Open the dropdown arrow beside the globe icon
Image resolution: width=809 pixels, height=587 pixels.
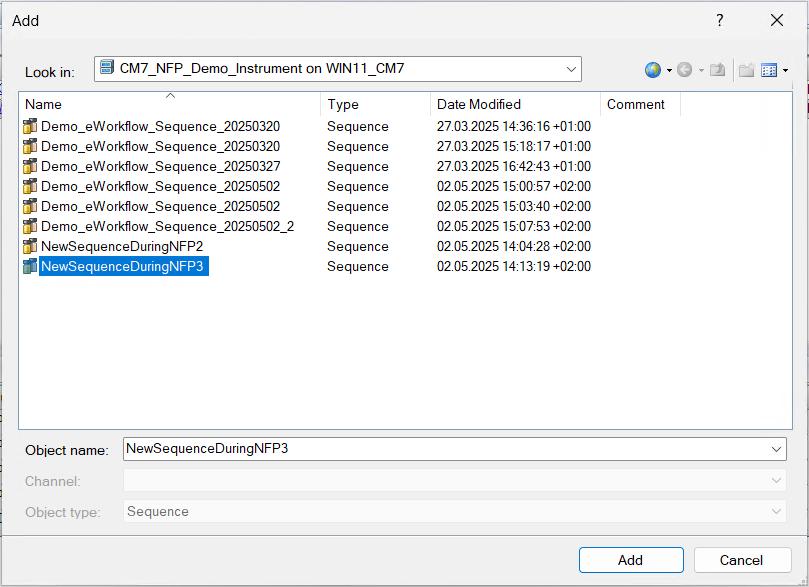pos(669,70)
